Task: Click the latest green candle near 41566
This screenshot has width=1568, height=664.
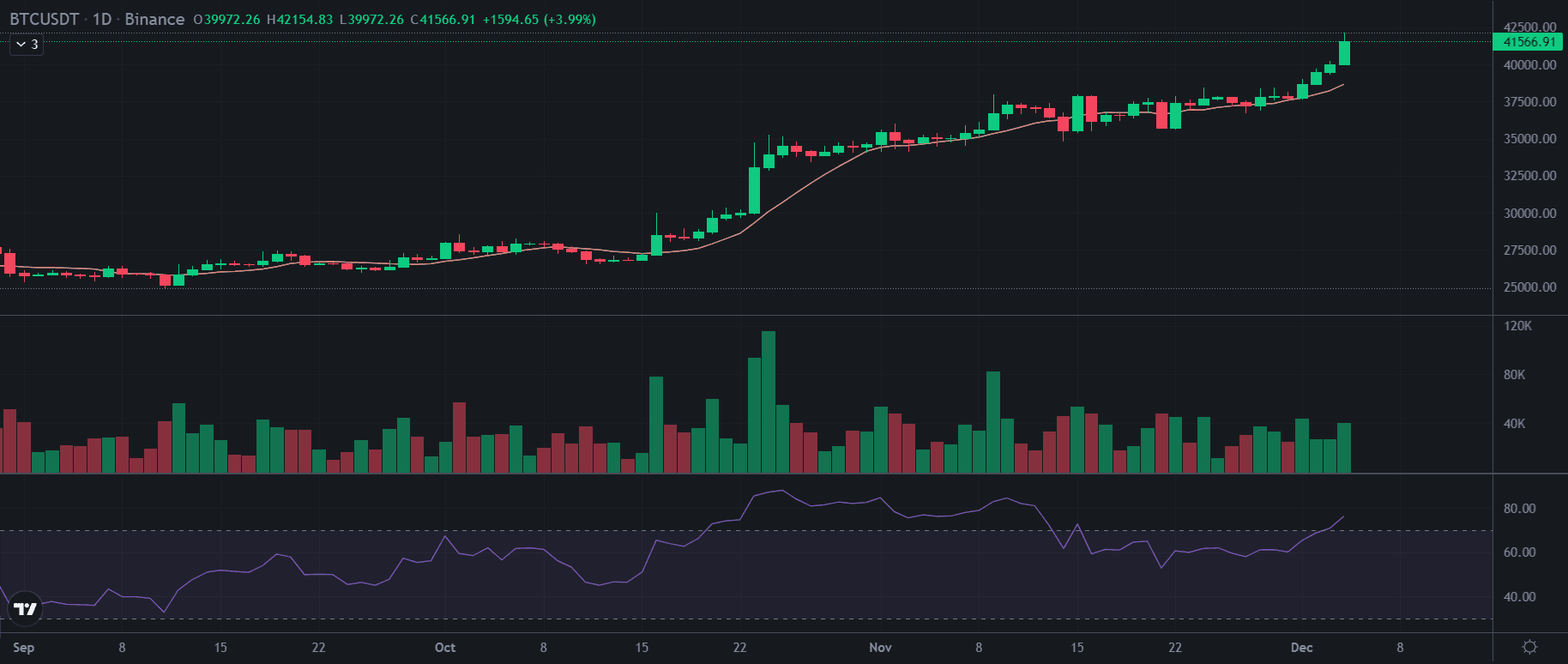Action: pyautogui.click(x=1344, y=53)
